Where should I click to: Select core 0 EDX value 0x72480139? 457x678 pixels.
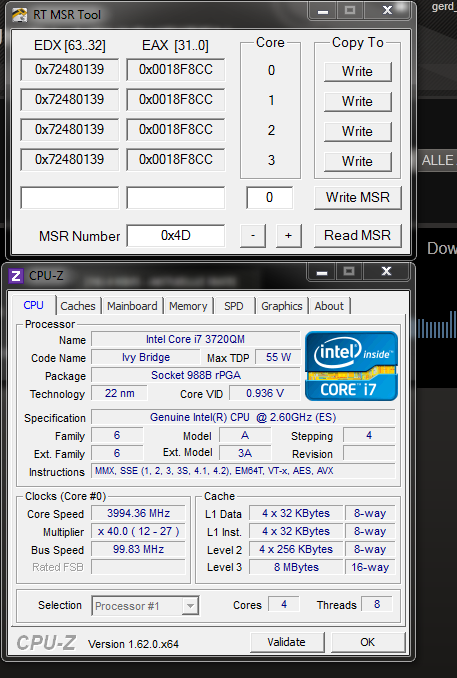(69, 70)
